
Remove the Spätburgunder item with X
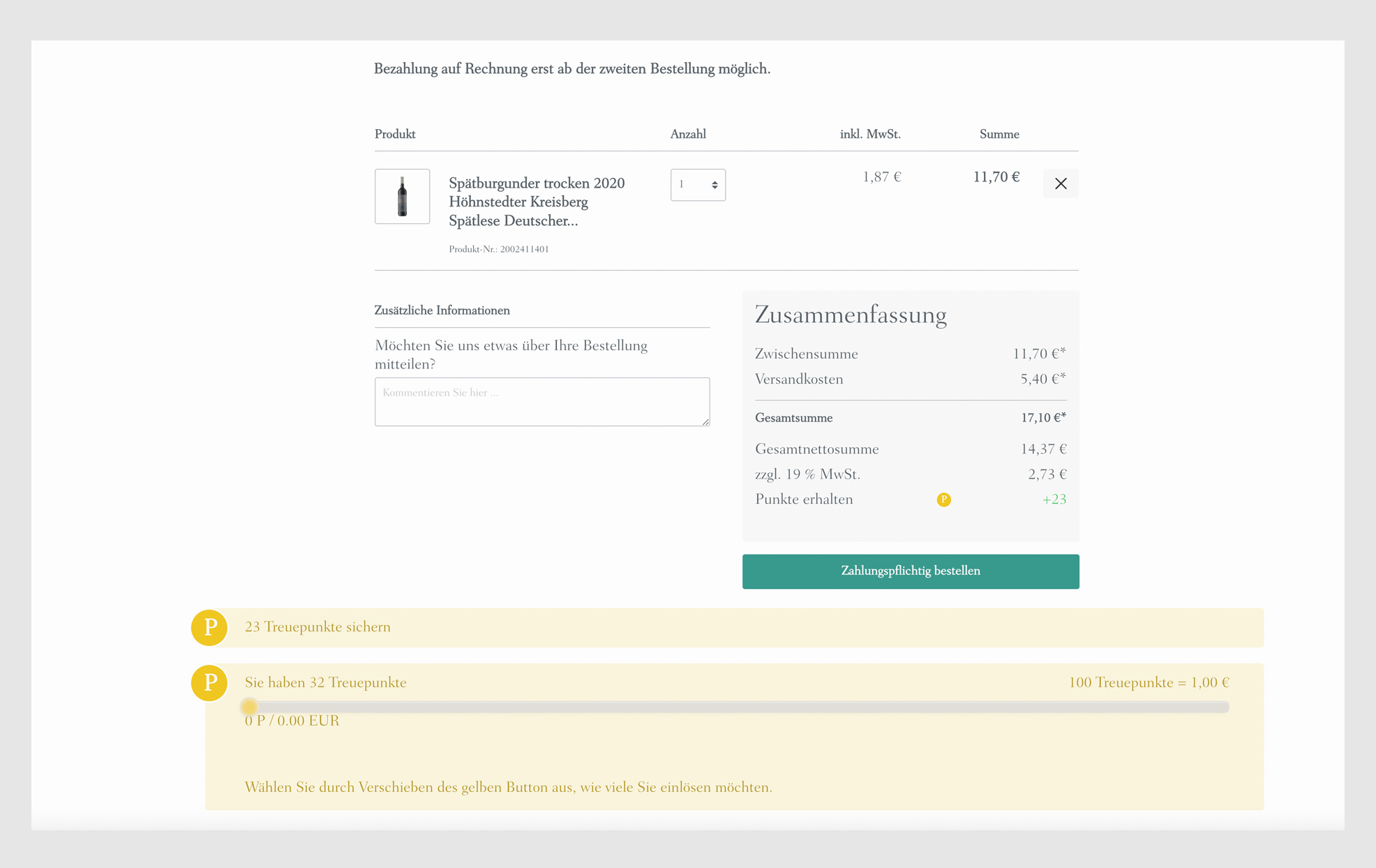1060,184
